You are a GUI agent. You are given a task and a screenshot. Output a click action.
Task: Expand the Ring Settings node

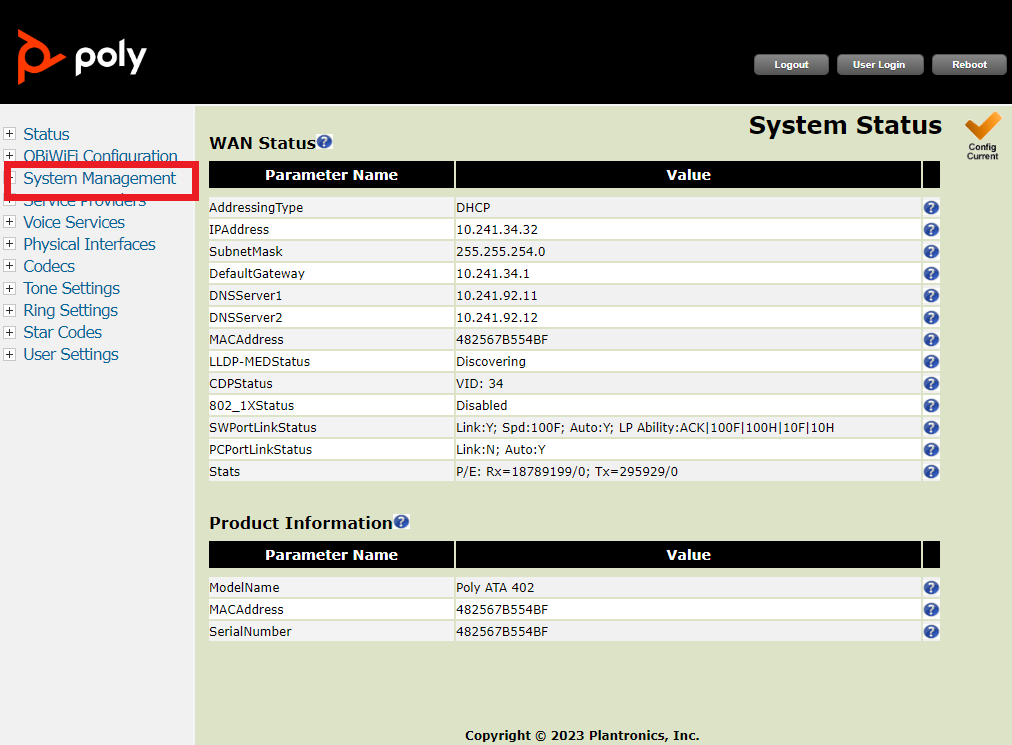10,310
